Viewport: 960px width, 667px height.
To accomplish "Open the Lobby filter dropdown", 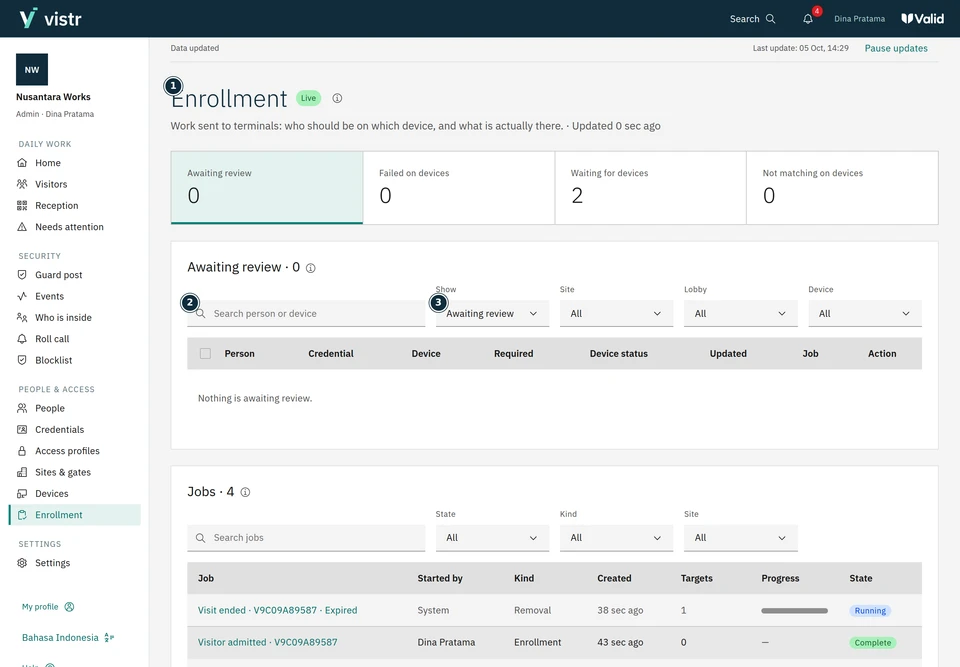I will 741,314.
